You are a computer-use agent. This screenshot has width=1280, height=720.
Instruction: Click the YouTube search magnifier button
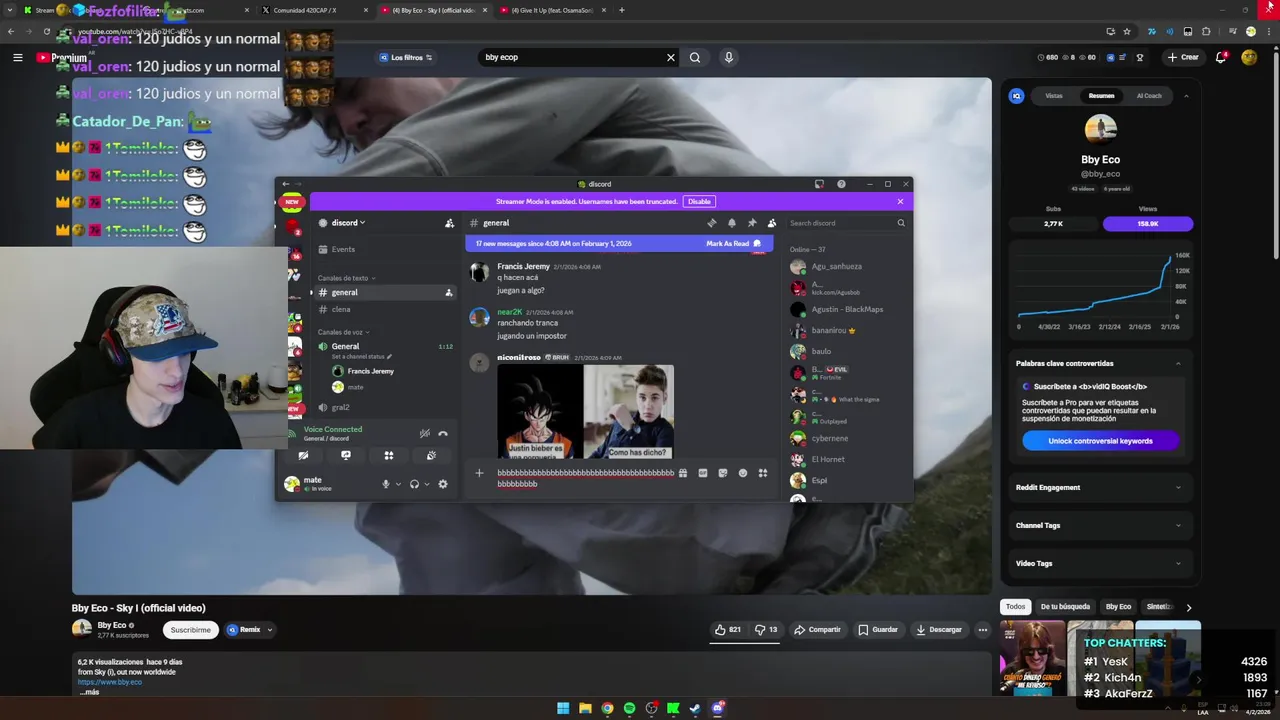[x=695, y=57]
